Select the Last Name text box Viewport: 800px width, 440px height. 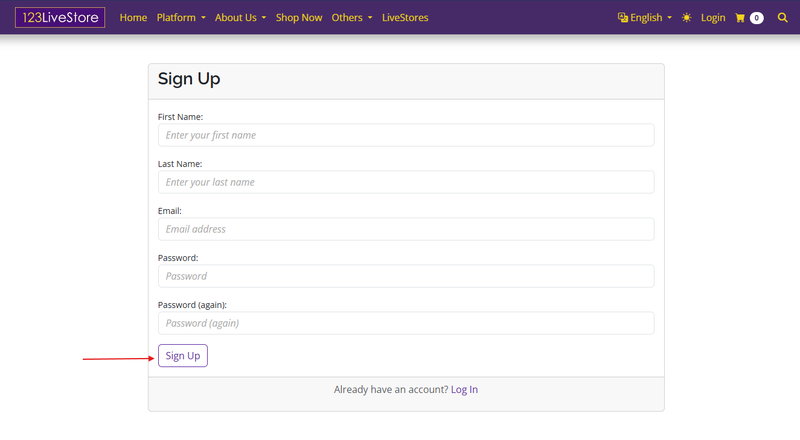[406, 182]
